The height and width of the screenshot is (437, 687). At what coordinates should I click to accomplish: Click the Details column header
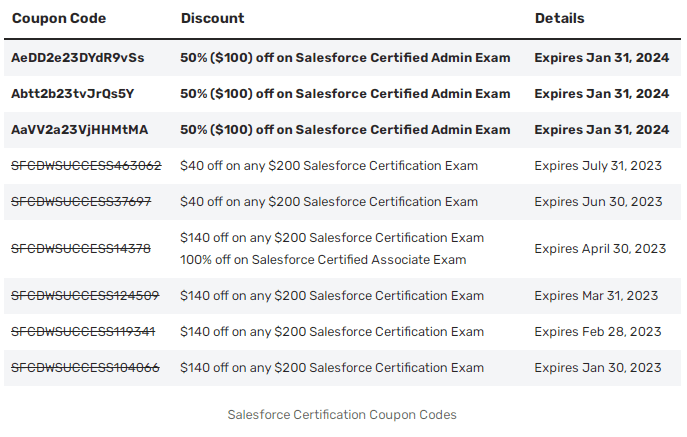tap(560, 19)
